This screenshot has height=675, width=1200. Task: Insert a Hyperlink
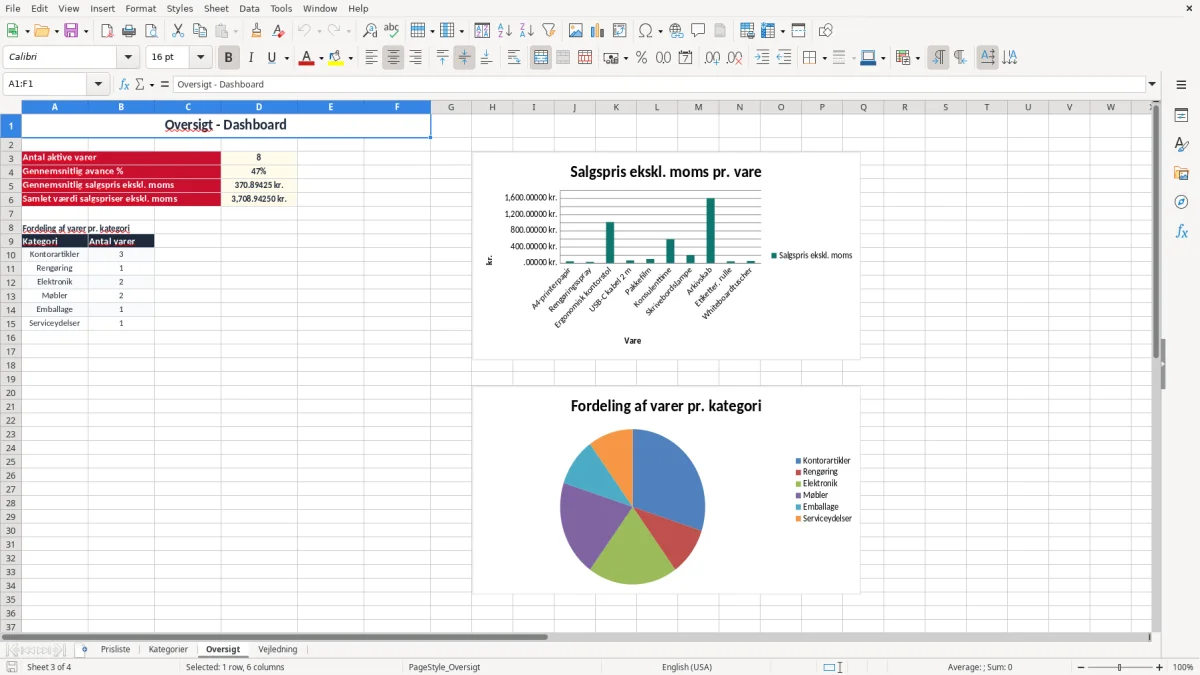click(x=676, y=31)
